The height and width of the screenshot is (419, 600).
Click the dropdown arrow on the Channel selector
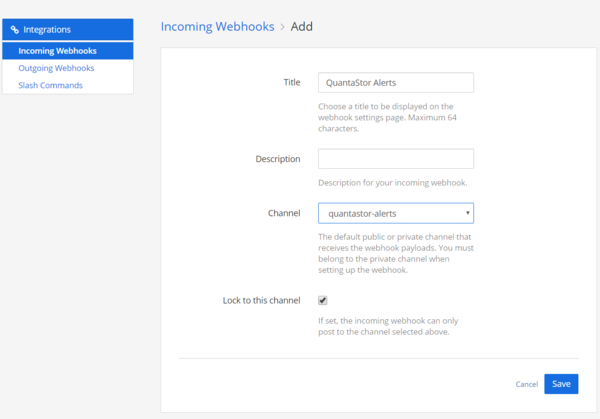coord(467,213)
